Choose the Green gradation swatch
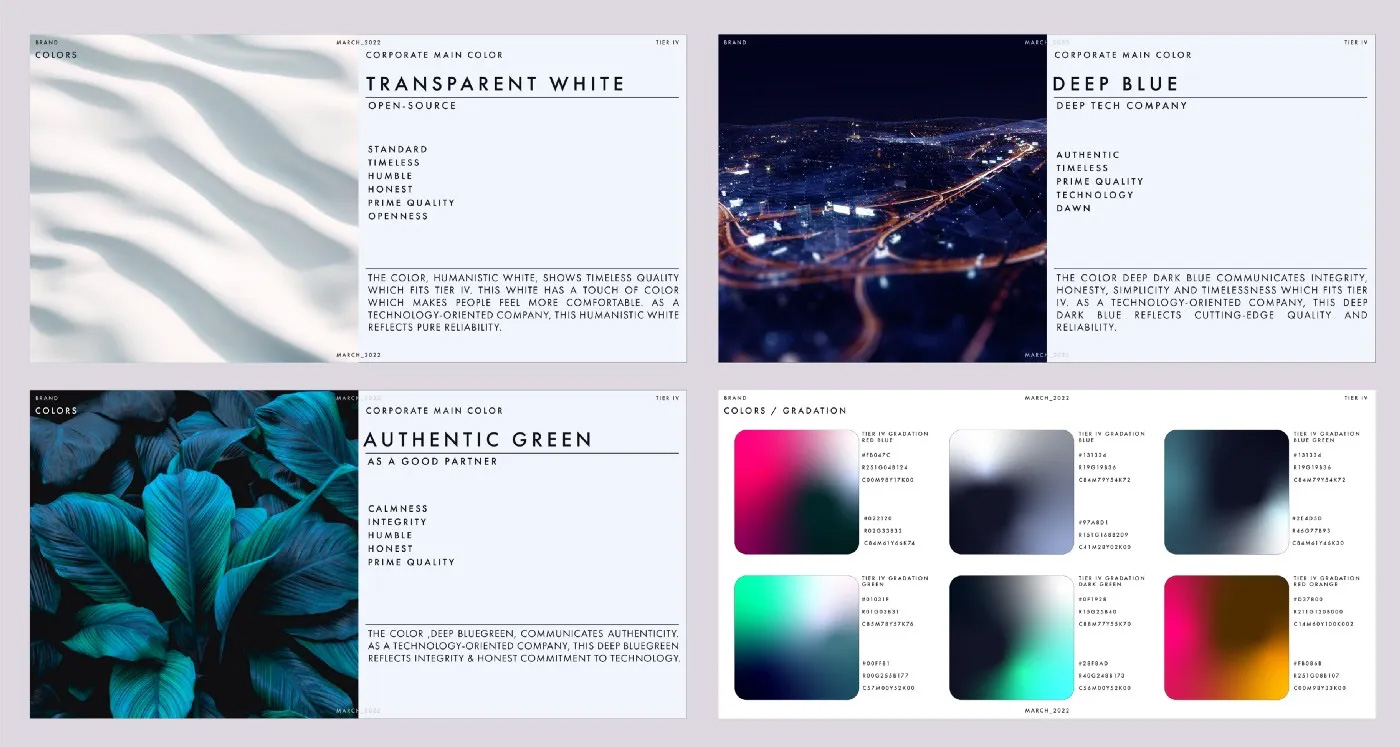This screenshot has height=747, width=1400. coord(797,638)
